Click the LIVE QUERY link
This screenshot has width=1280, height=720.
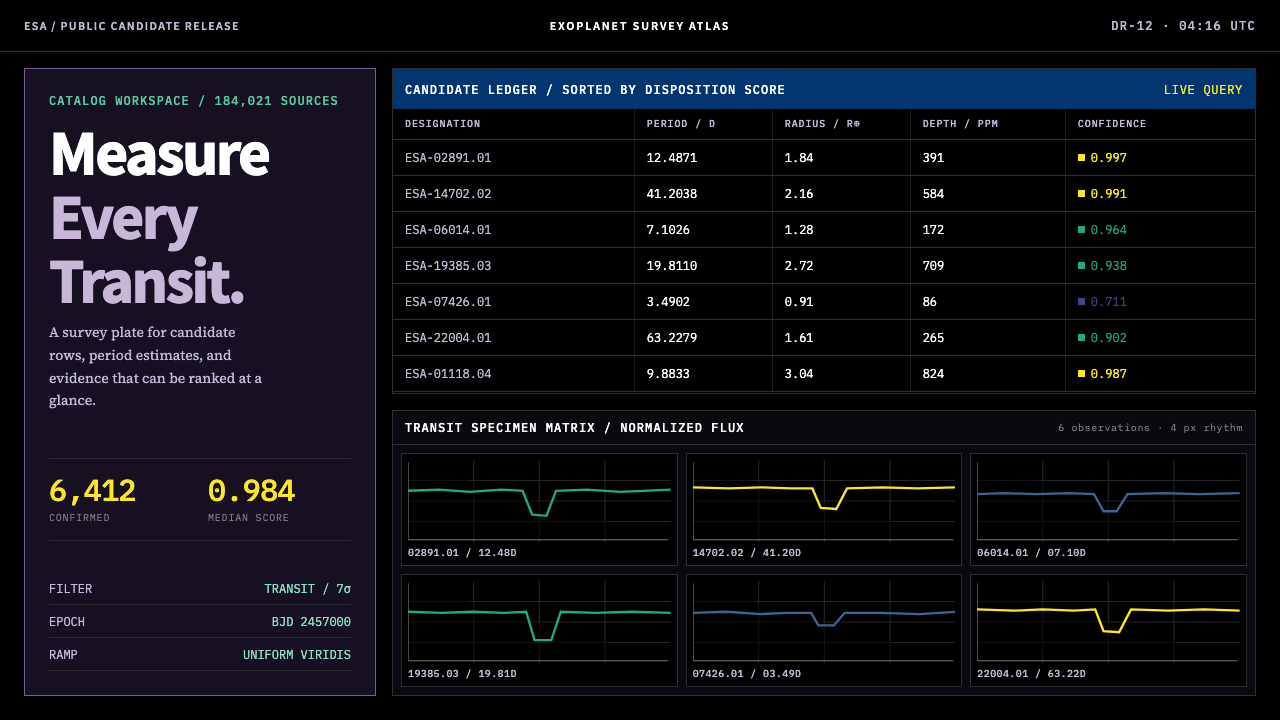(x=1203, y=90)
